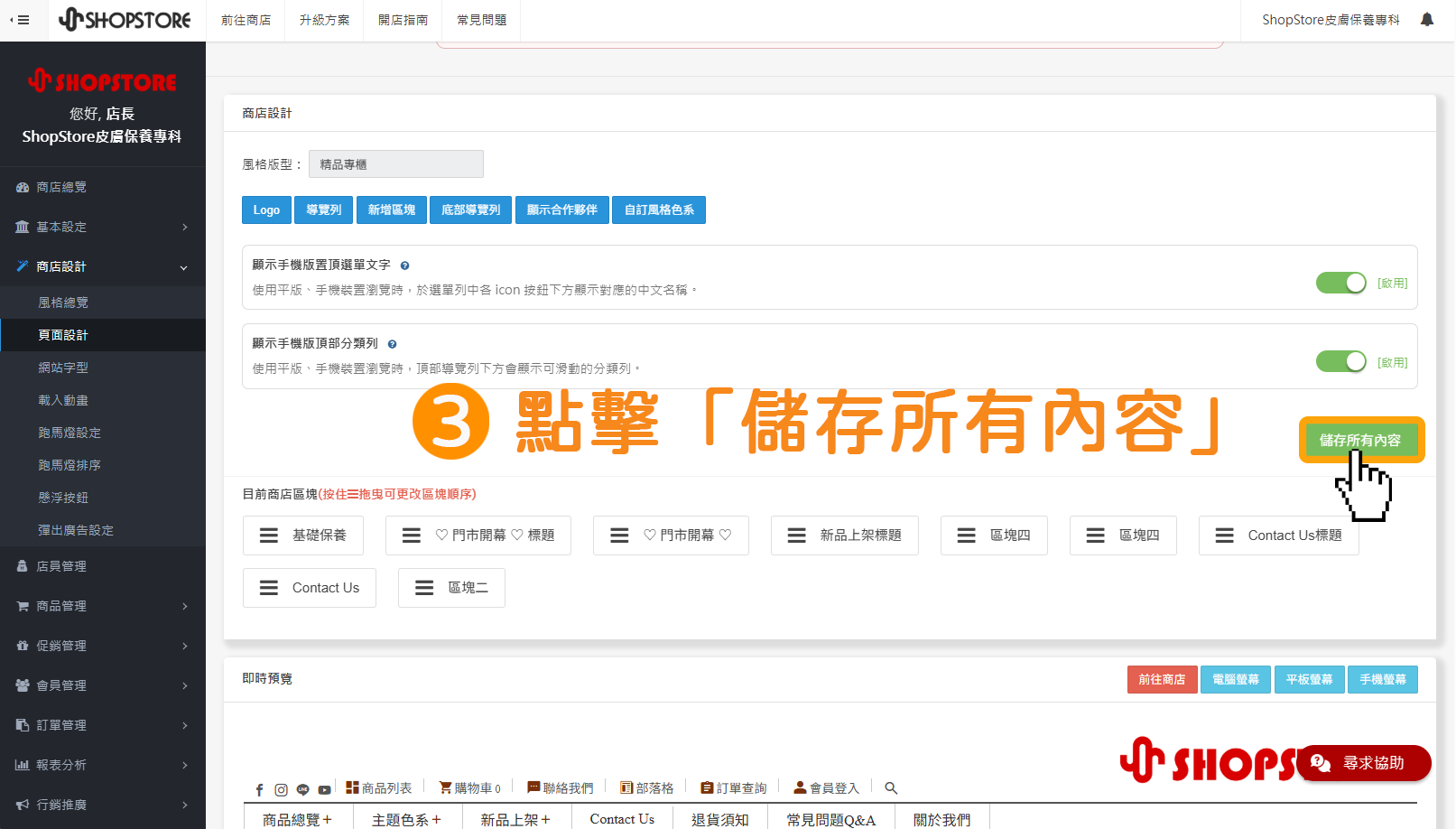The width and height of the screenshot is (1456, 829).
Task: Click Facebook icon in preview header
Action: pos(259,789)
